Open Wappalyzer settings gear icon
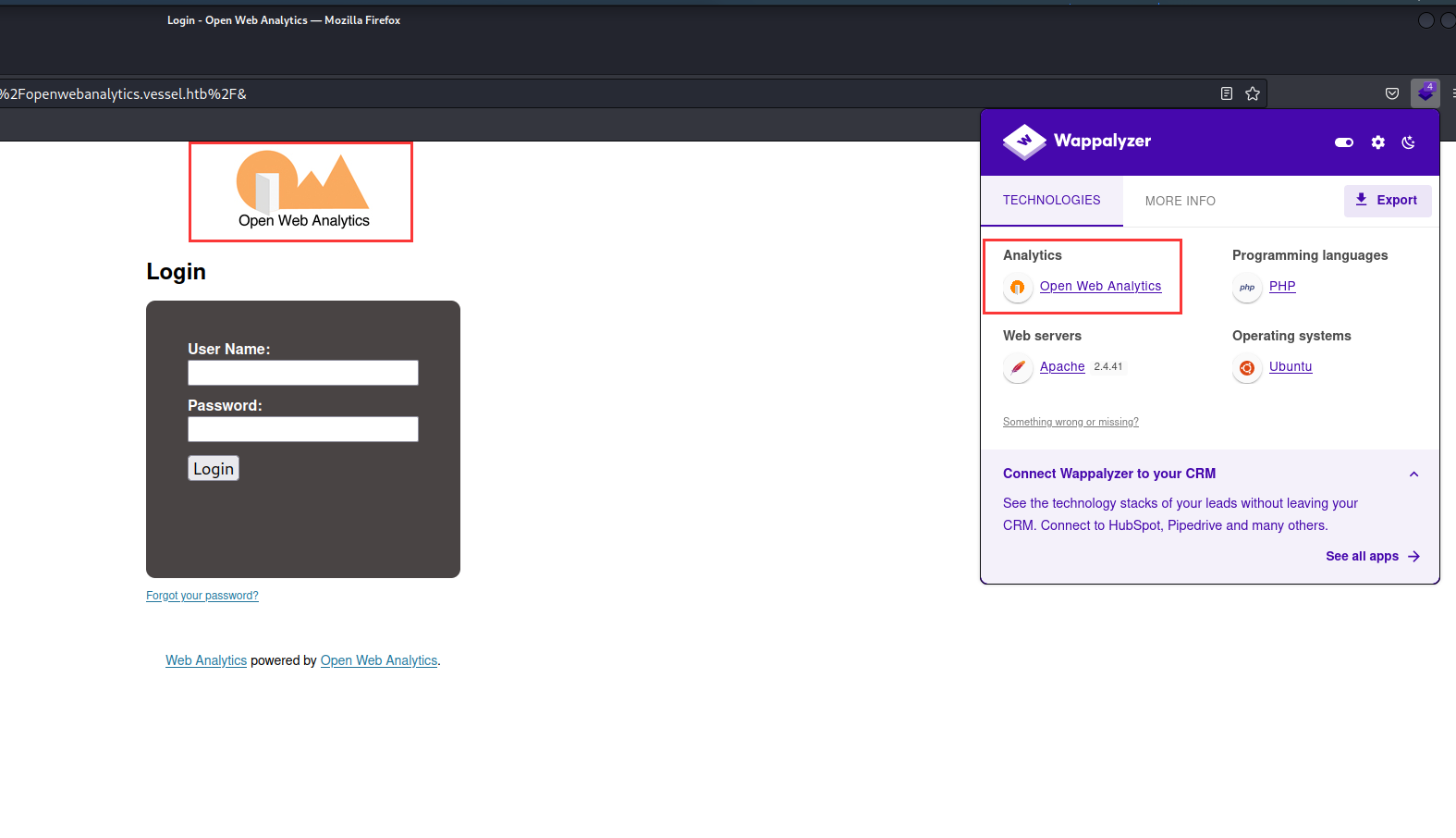This screenshot has height=838, width=1456. pyautogui.click(x=1378, y=142)
